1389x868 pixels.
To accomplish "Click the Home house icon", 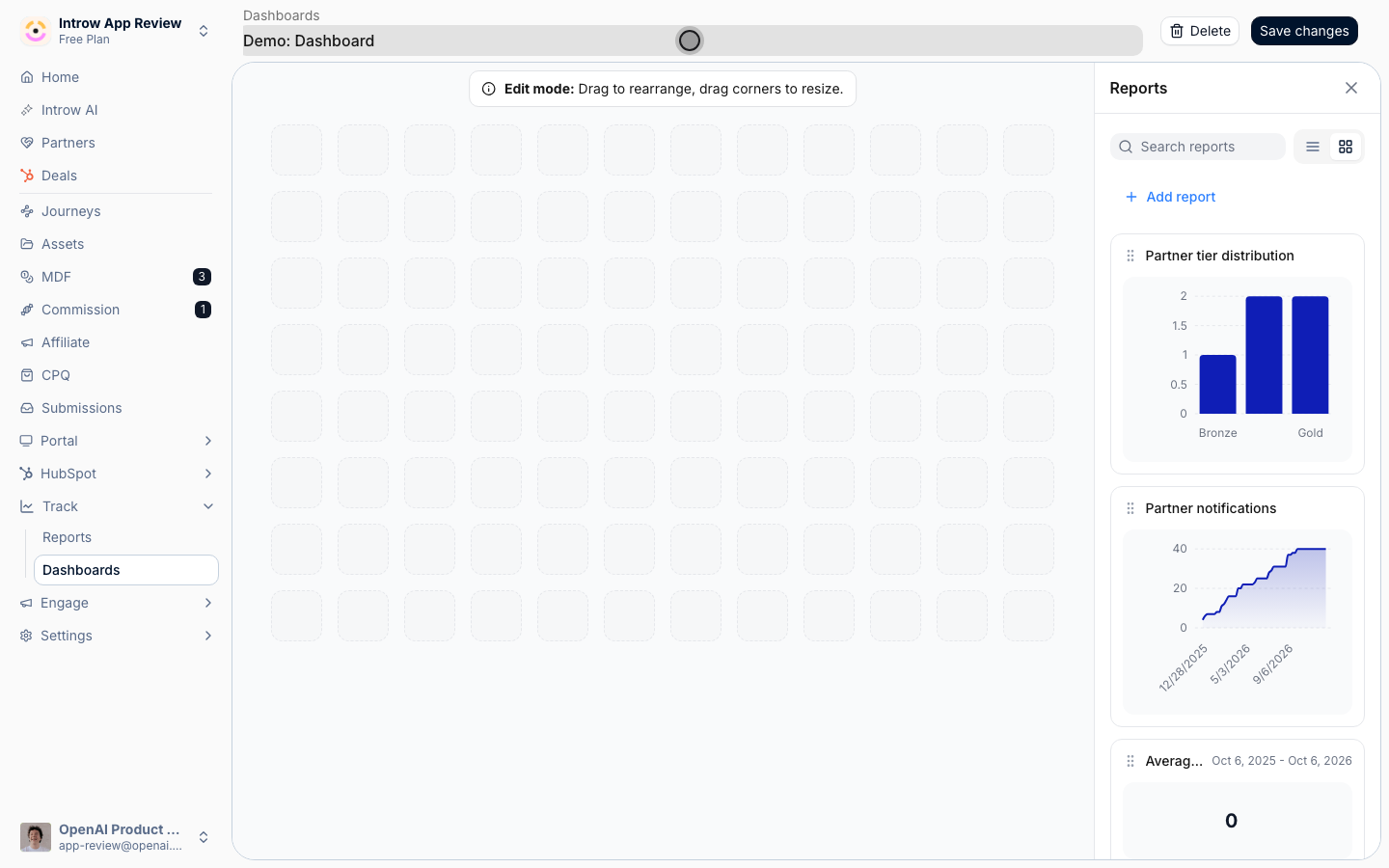I will pos(27,77).
